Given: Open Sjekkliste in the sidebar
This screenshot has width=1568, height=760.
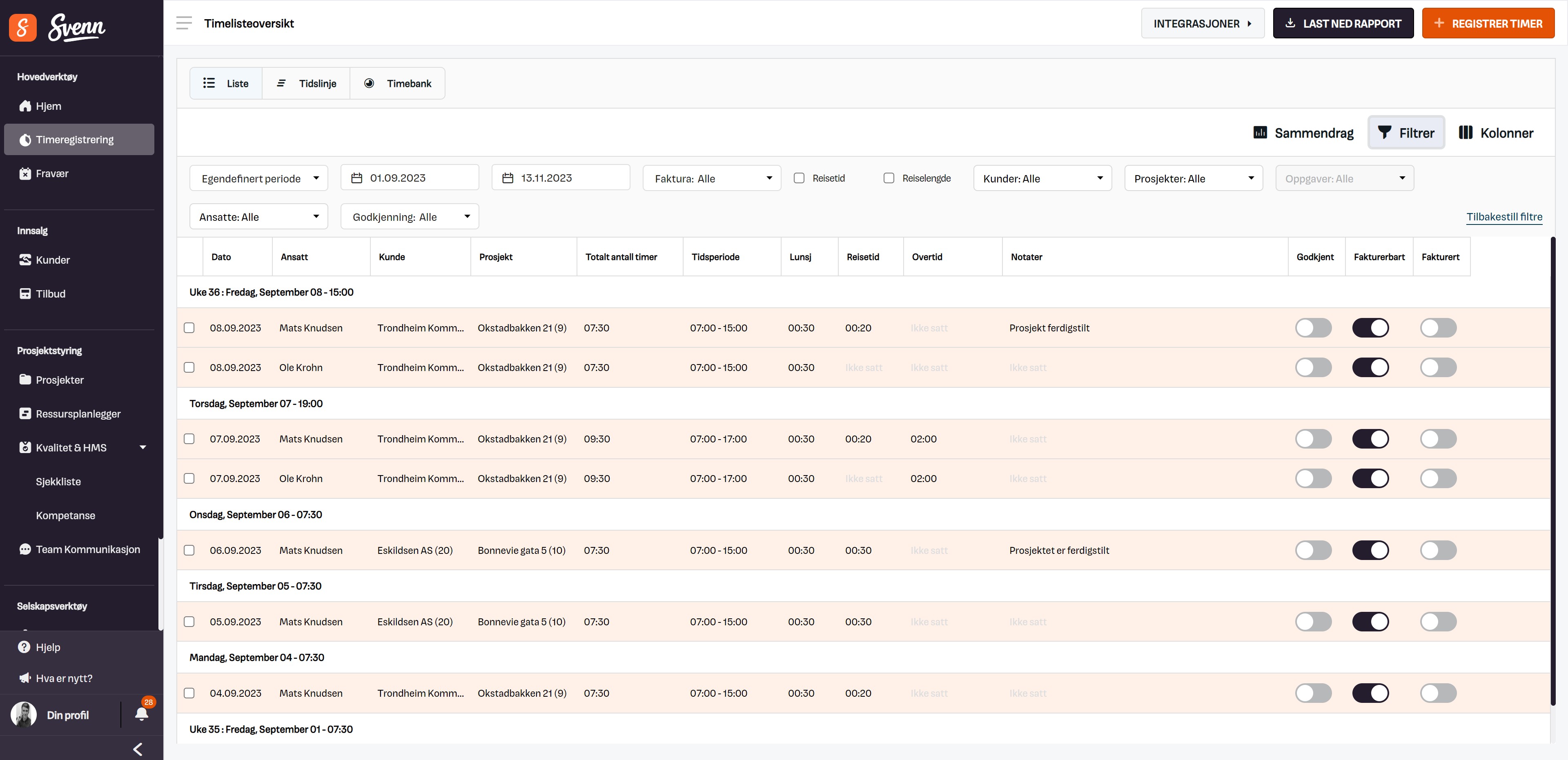Looking at the screenshot, I should click(x=58, y=481).
